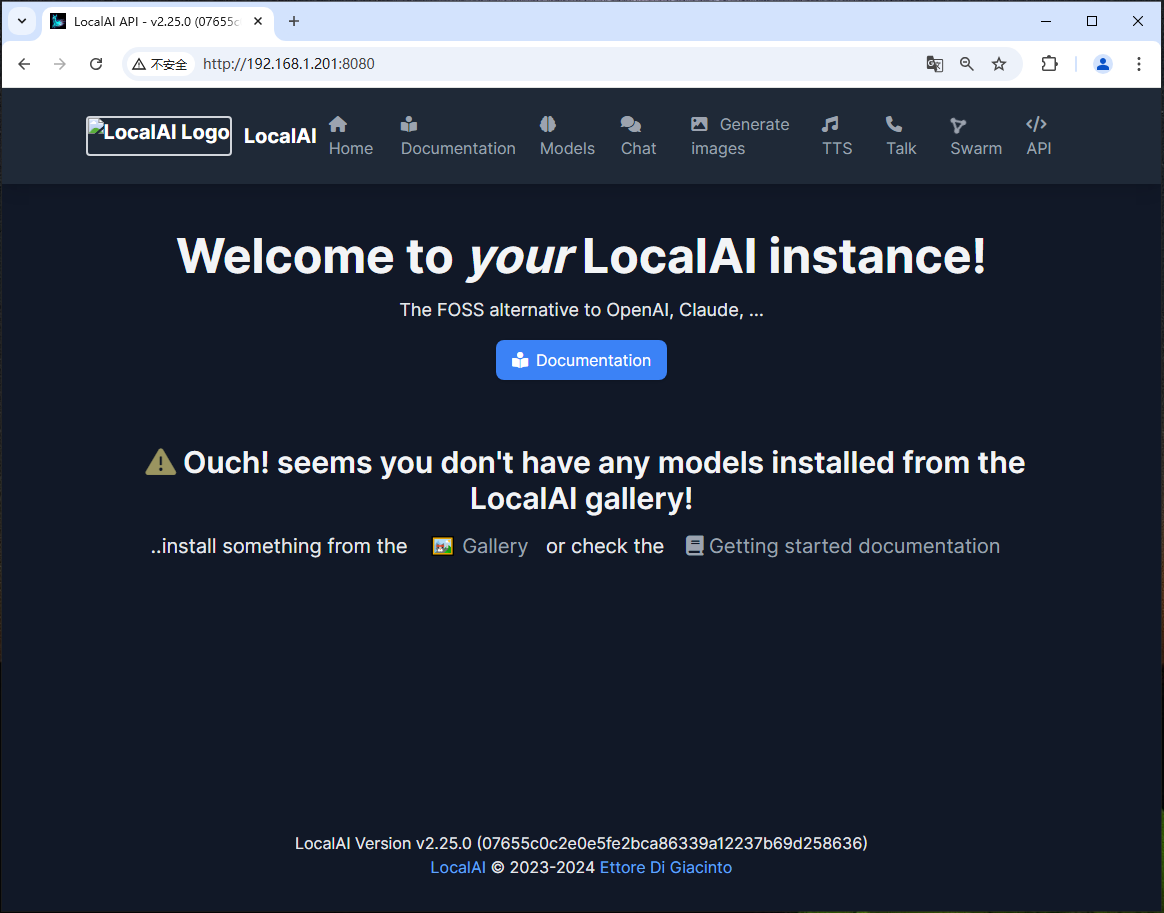
Task: Click the bookmark star icon
Action: (999, 63)
